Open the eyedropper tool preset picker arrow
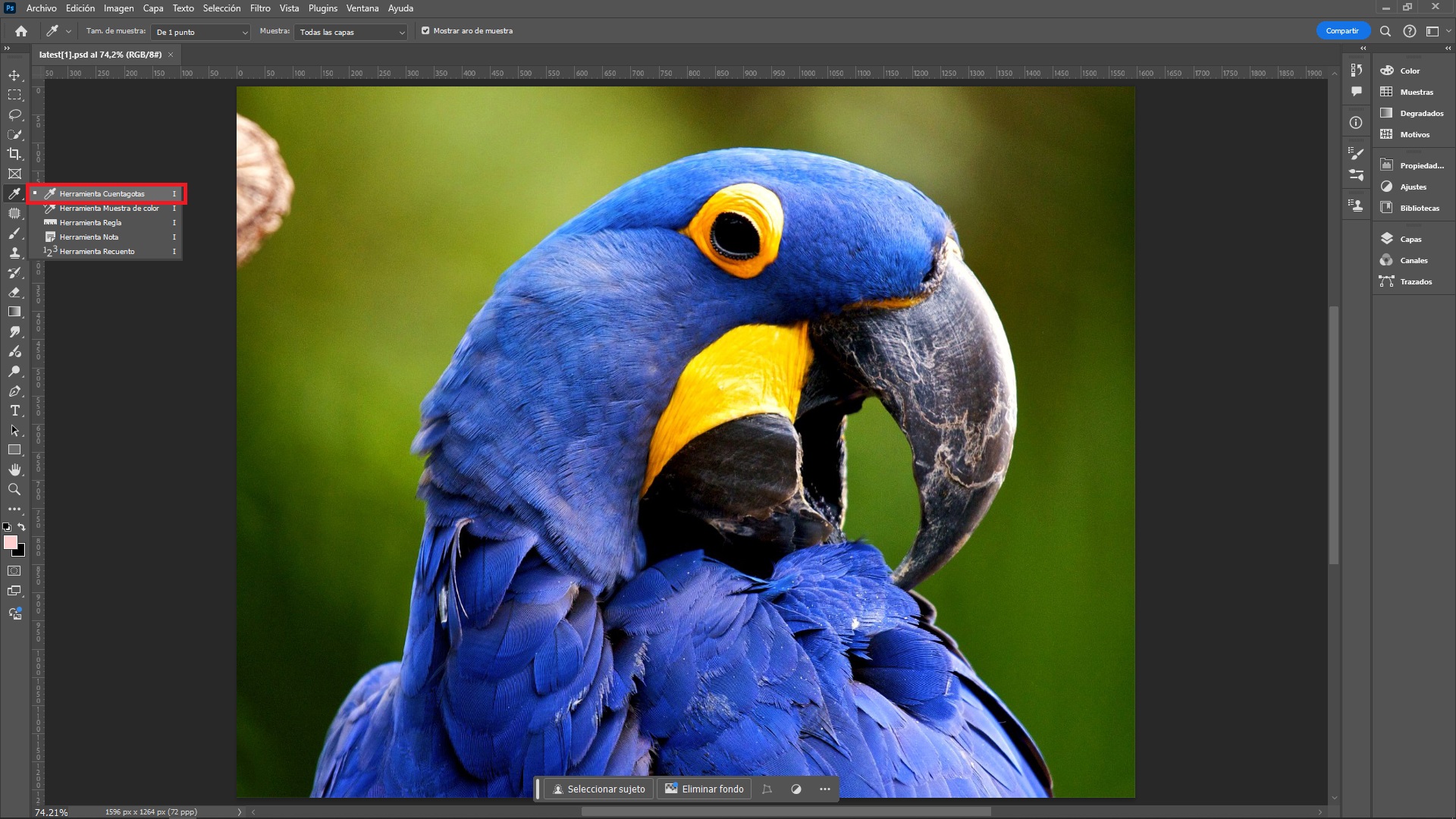1456x819 pixels. tap(68, 31)
